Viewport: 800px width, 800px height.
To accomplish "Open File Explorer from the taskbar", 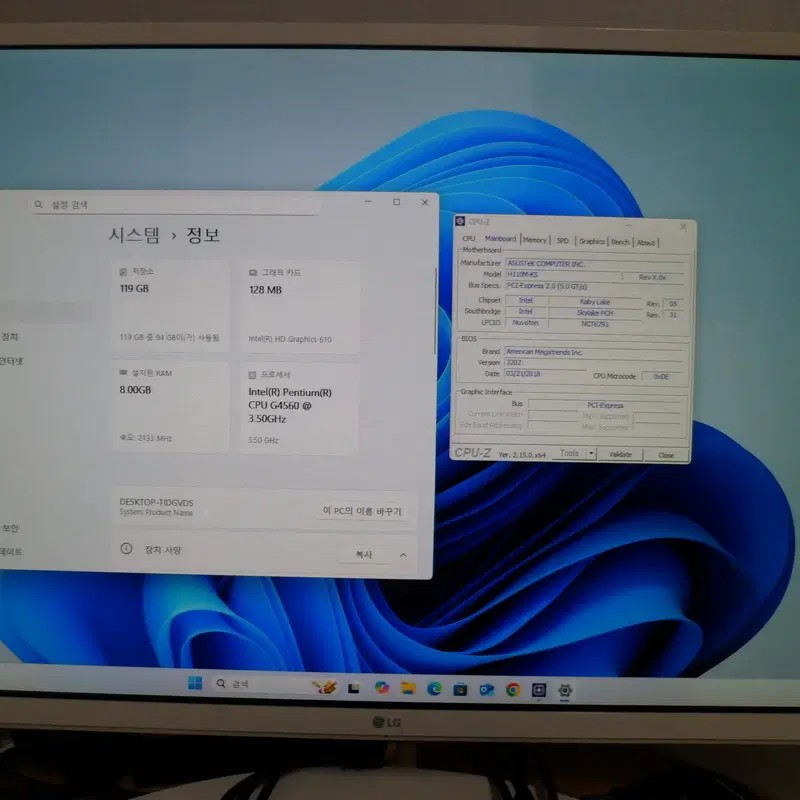I will coord(408,688).
